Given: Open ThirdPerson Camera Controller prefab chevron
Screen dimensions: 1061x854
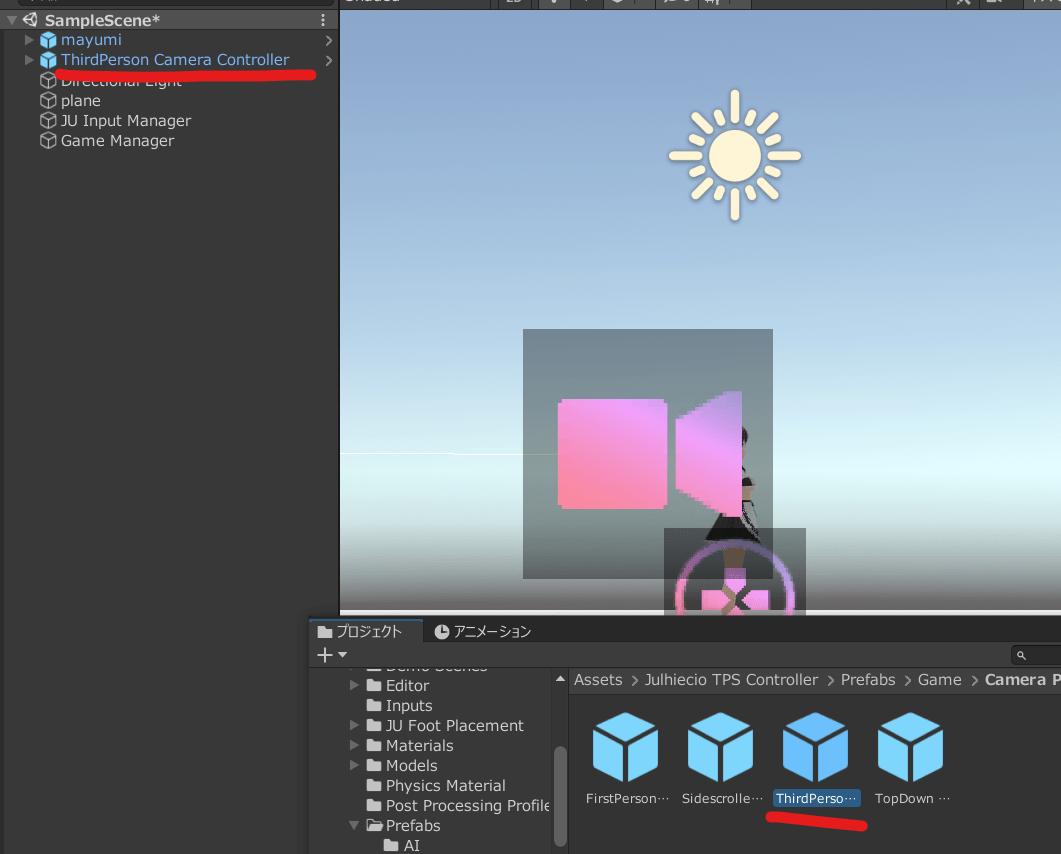Looking at the screenshot, I should pyautogui.click(x=329, y=60).
